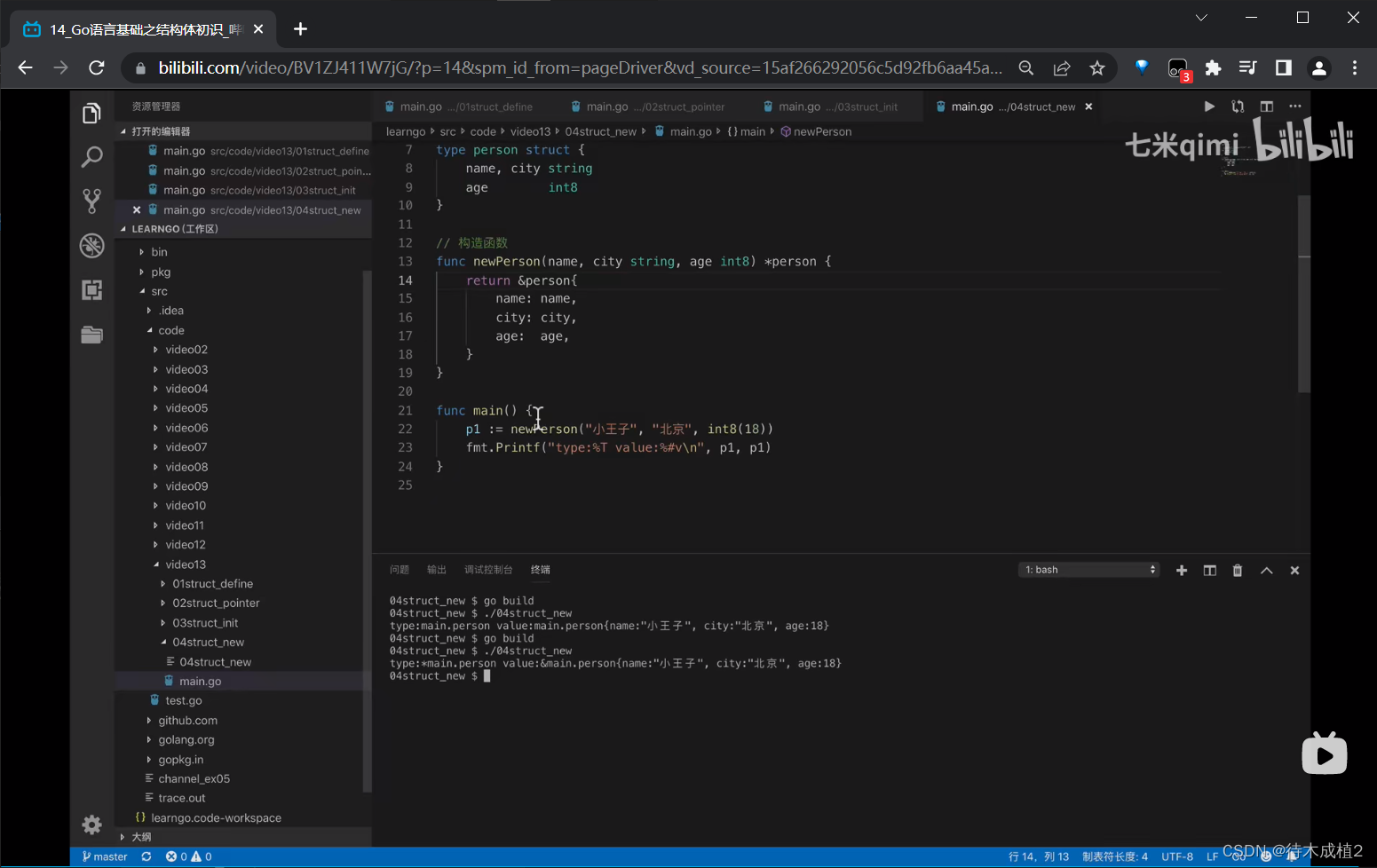Open the terminal shell dropdown '1: bash'

click(1089, 570)
